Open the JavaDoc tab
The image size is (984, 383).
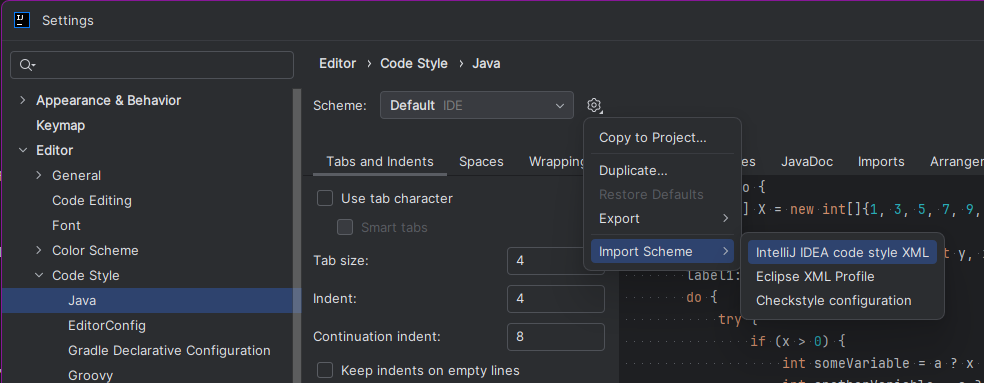tap(807, 161)
